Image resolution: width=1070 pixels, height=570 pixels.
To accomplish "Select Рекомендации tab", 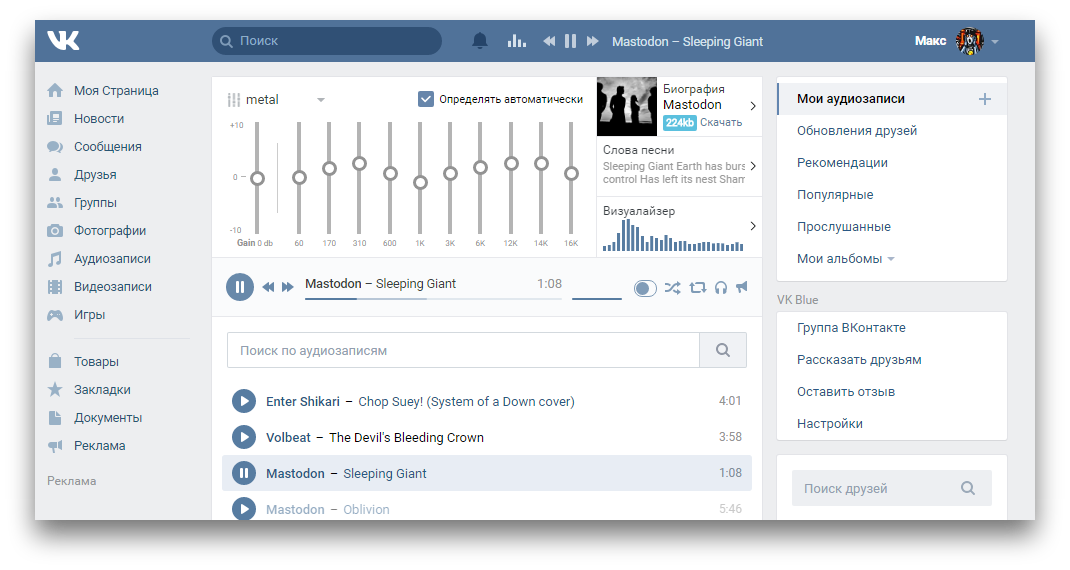I will pos(842,162).
